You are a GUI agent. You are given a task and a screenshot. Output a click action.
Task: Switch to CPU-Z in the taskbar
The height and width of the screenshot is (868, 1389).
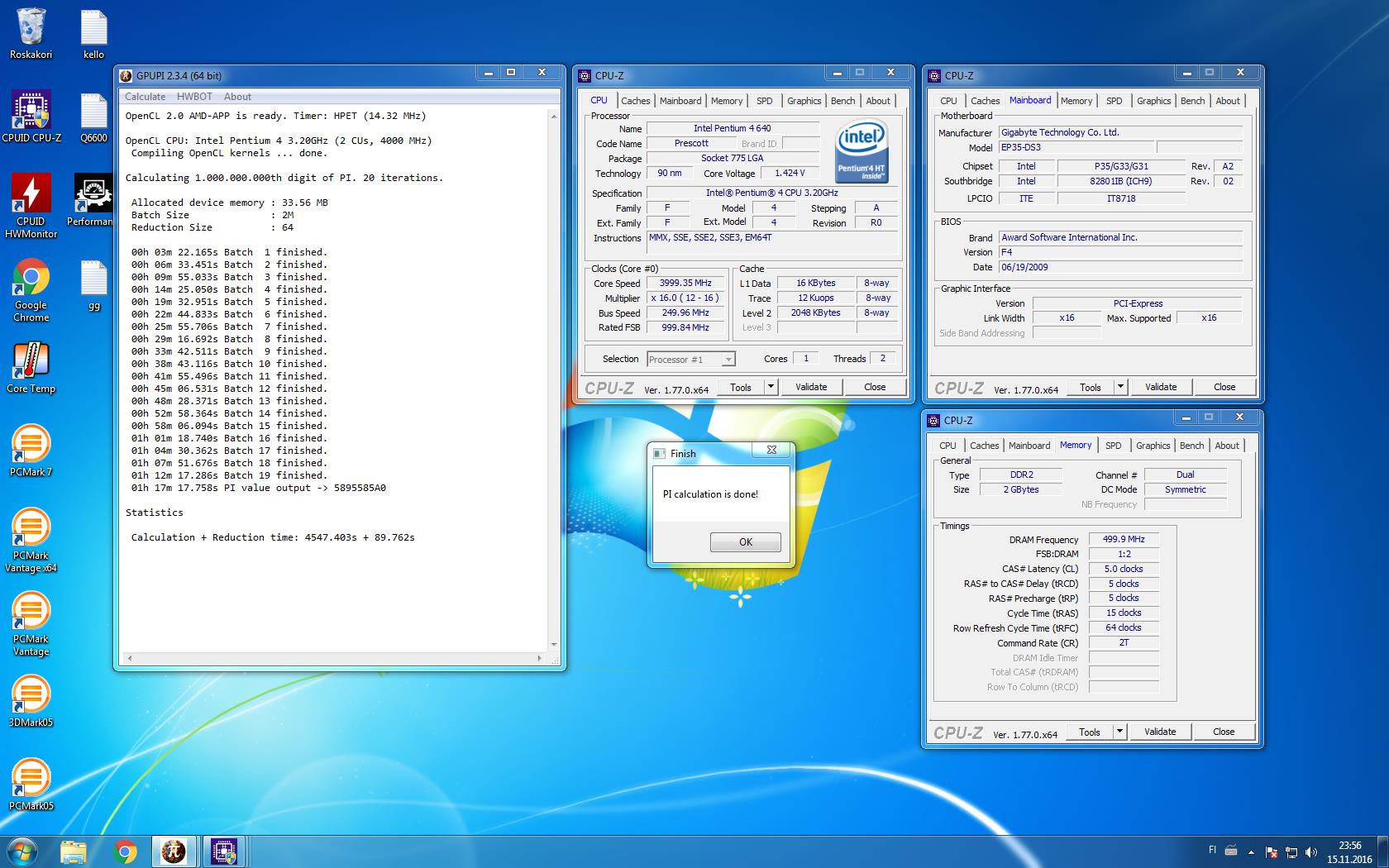(x=224, y=851)
